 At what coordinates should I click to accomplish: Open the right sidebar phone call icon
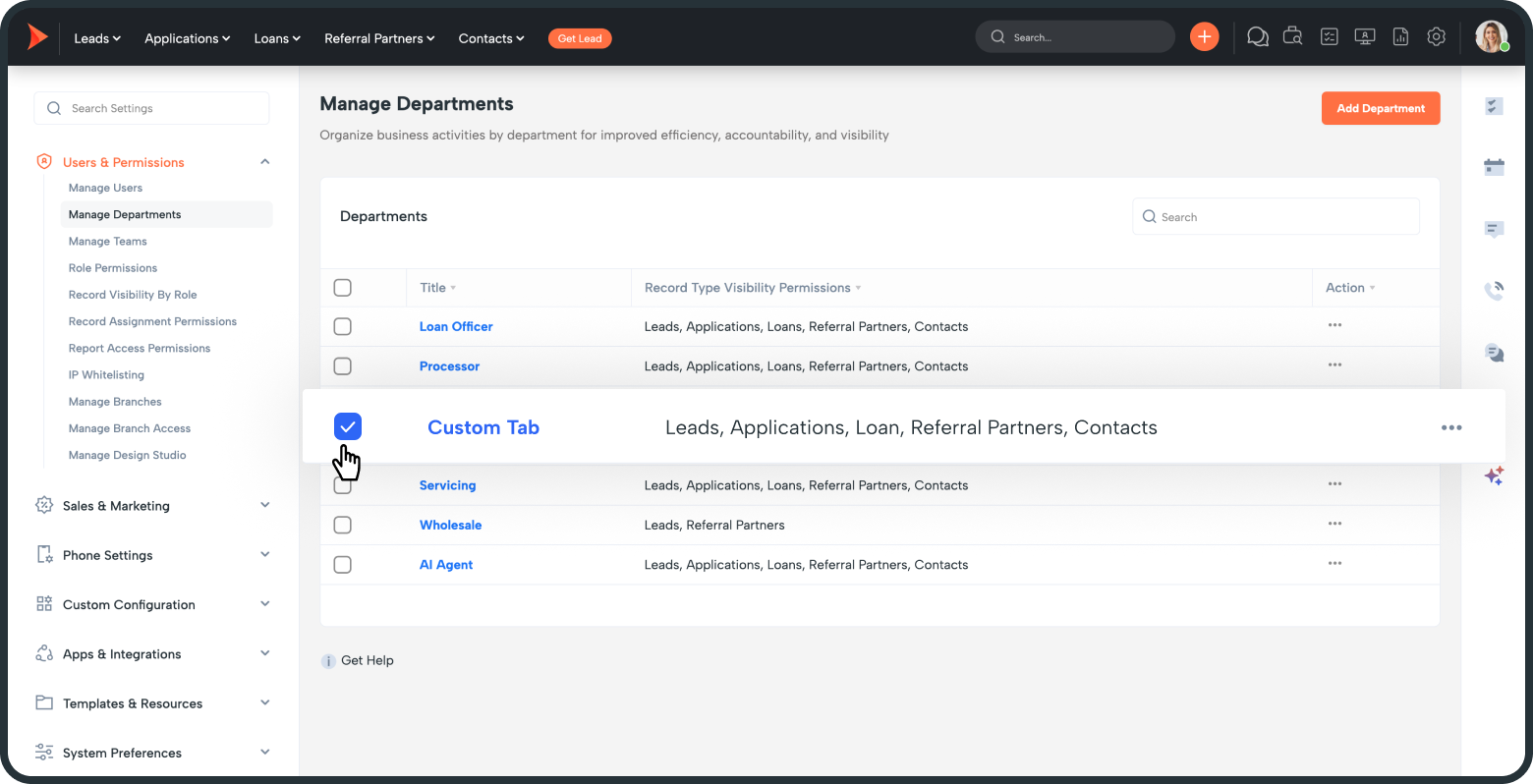pos(1494,291)
